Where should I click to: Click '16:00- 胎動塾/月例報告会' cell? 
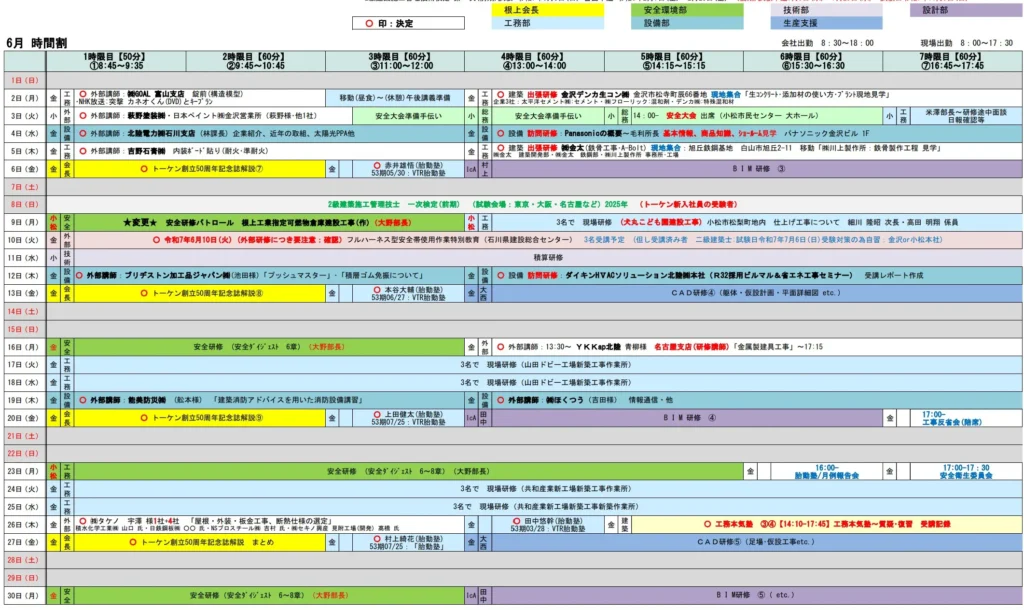tap(826, 472)
